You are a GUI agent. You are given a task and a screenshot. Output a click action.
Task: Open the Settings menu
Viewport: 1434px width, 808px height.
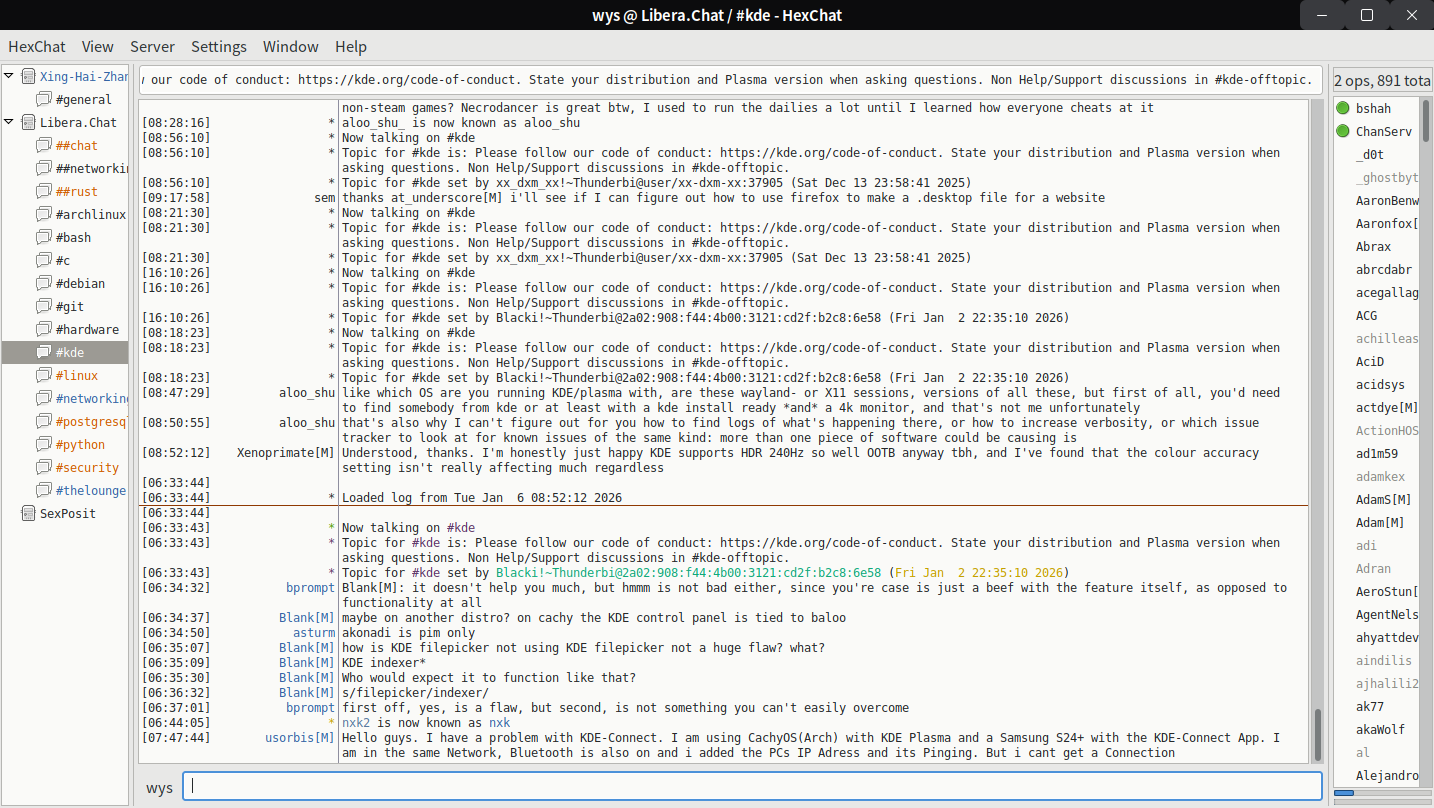point(219,46)
